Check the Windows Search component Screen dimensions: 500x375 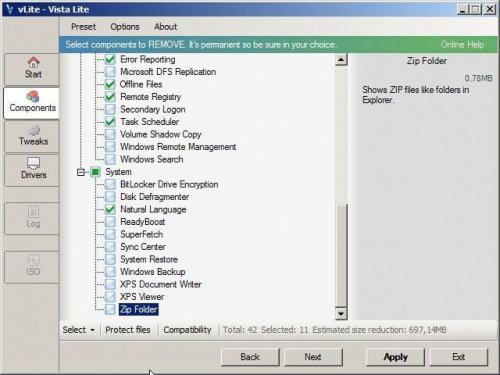(110, 159)
